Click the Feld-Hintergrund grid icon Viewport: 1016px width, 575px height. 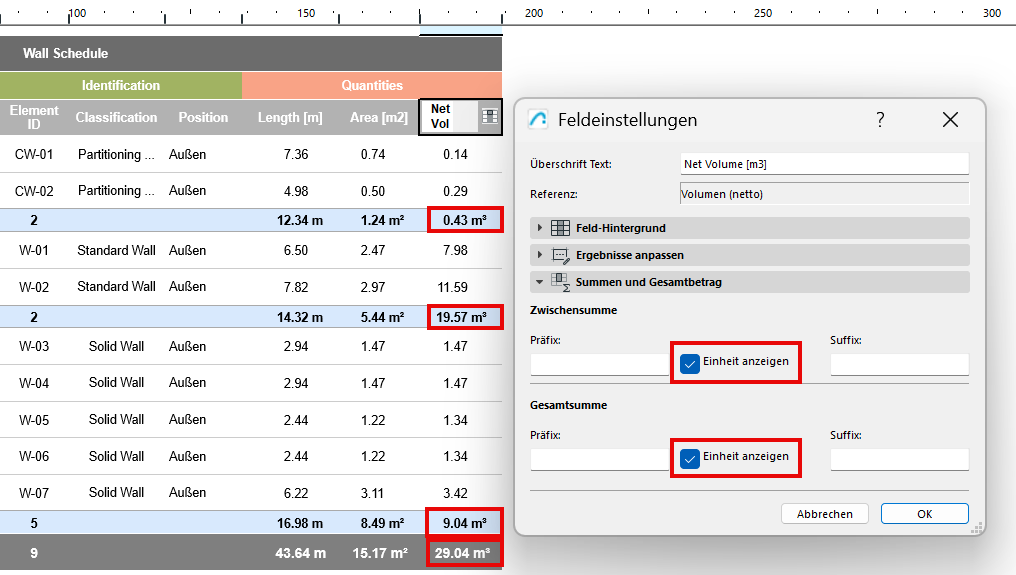point(560,228)
